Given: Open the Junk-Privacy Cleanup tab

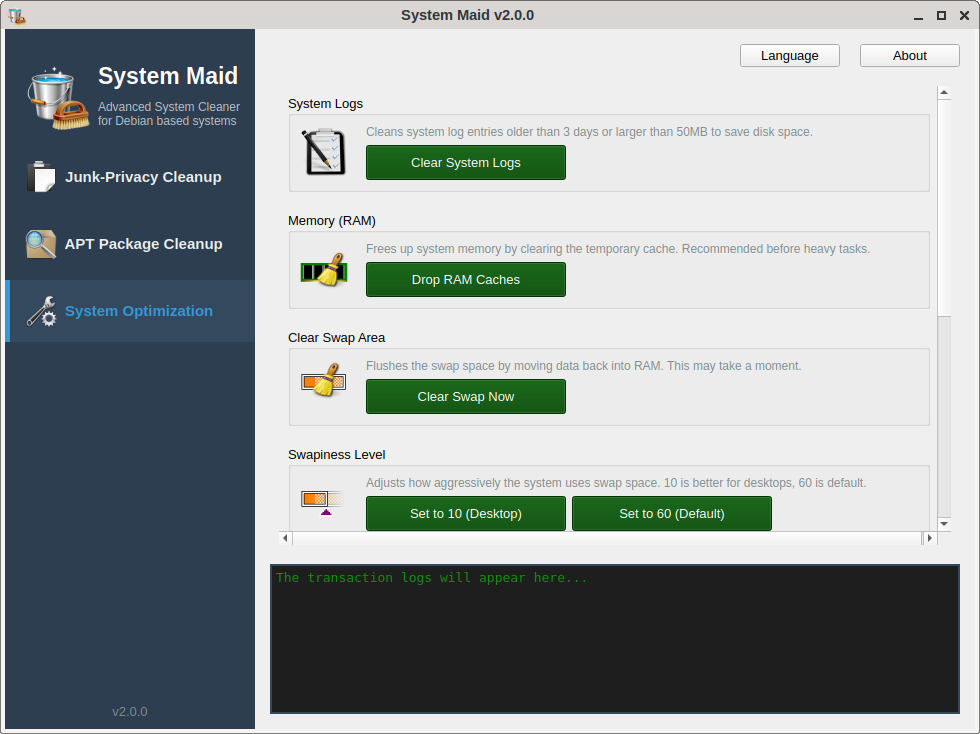Looking at the screenshot, I should click(143, 177).
